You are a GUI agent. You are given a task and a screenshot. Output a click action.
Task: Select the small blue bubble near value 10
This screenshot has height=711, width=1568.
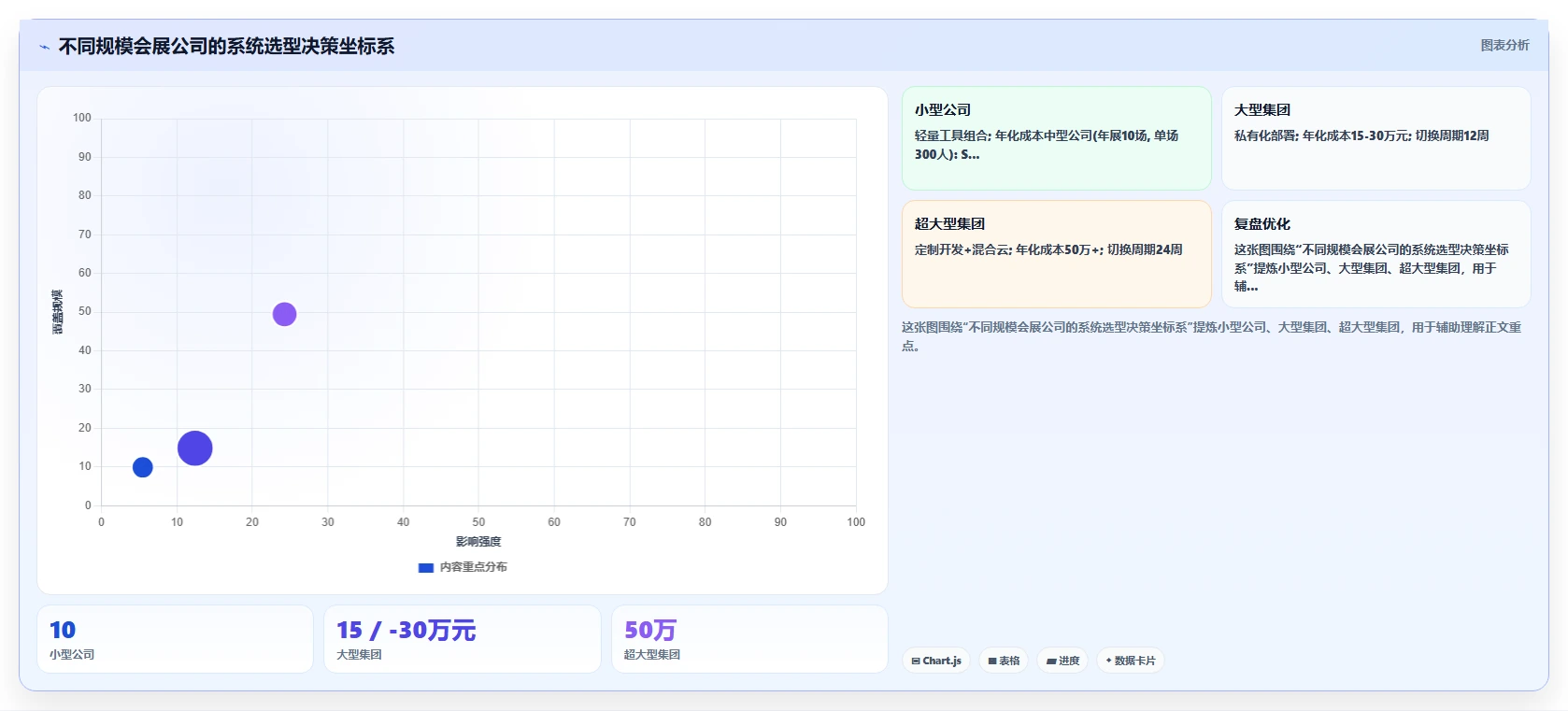[143, 467]
